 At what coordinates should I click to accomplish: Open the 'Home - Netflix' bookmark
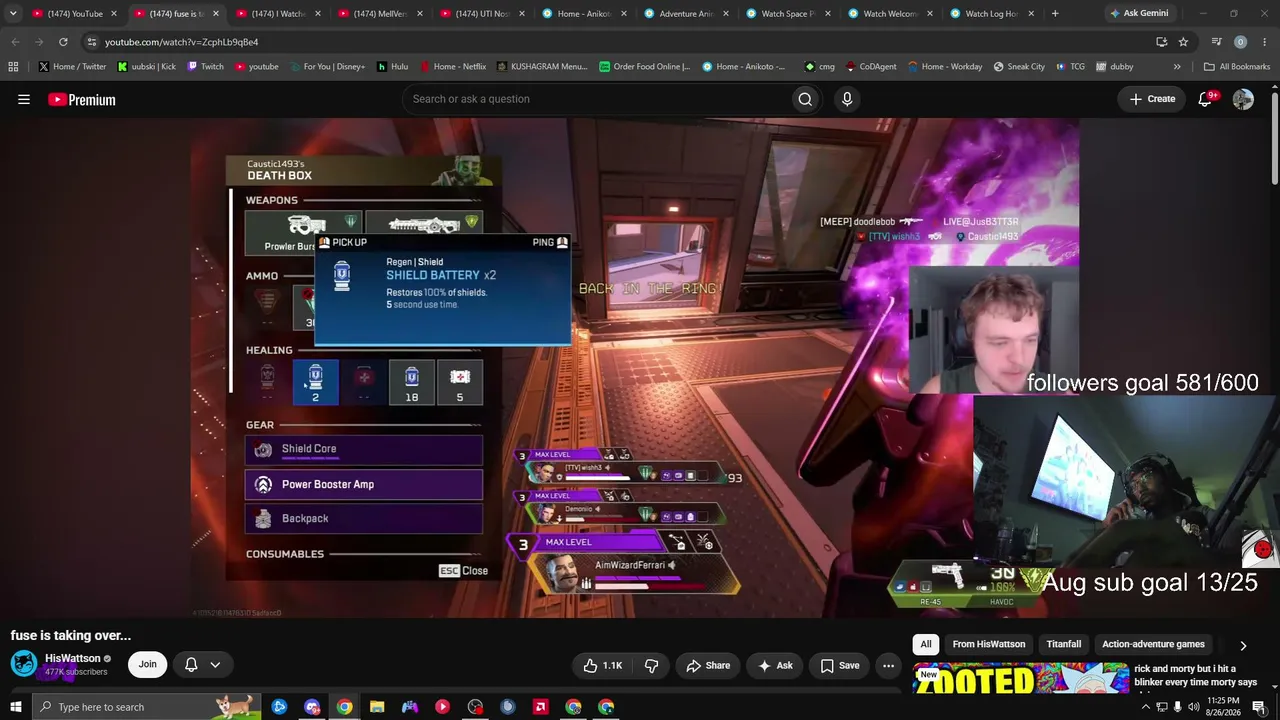(453, 67)
